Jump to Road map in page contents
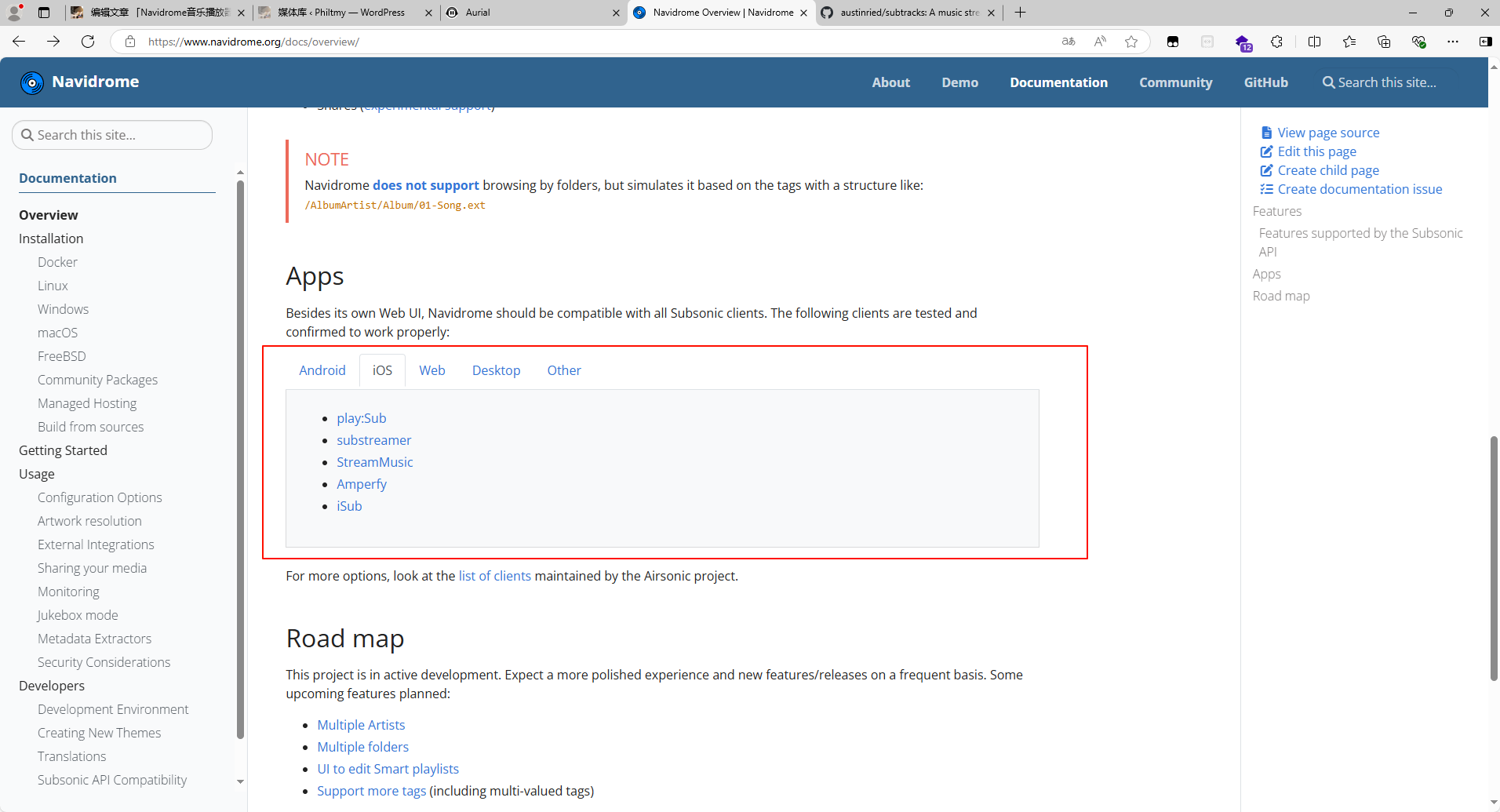This screenshot has height=812, width=1500. click(x=1281, y=296)
